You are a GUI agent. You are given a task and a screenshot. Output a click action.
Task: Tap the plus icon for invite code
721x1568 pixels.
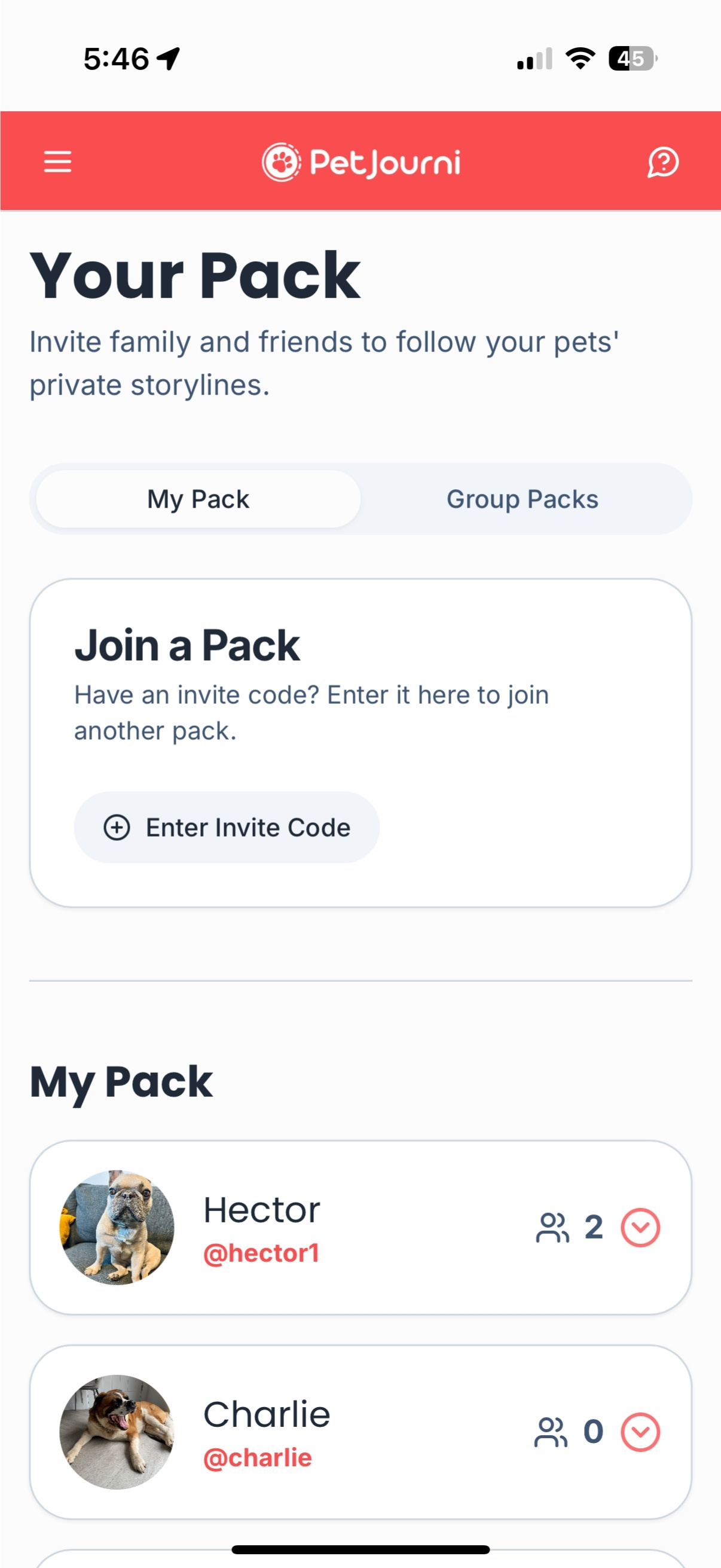tap(117, 827)
